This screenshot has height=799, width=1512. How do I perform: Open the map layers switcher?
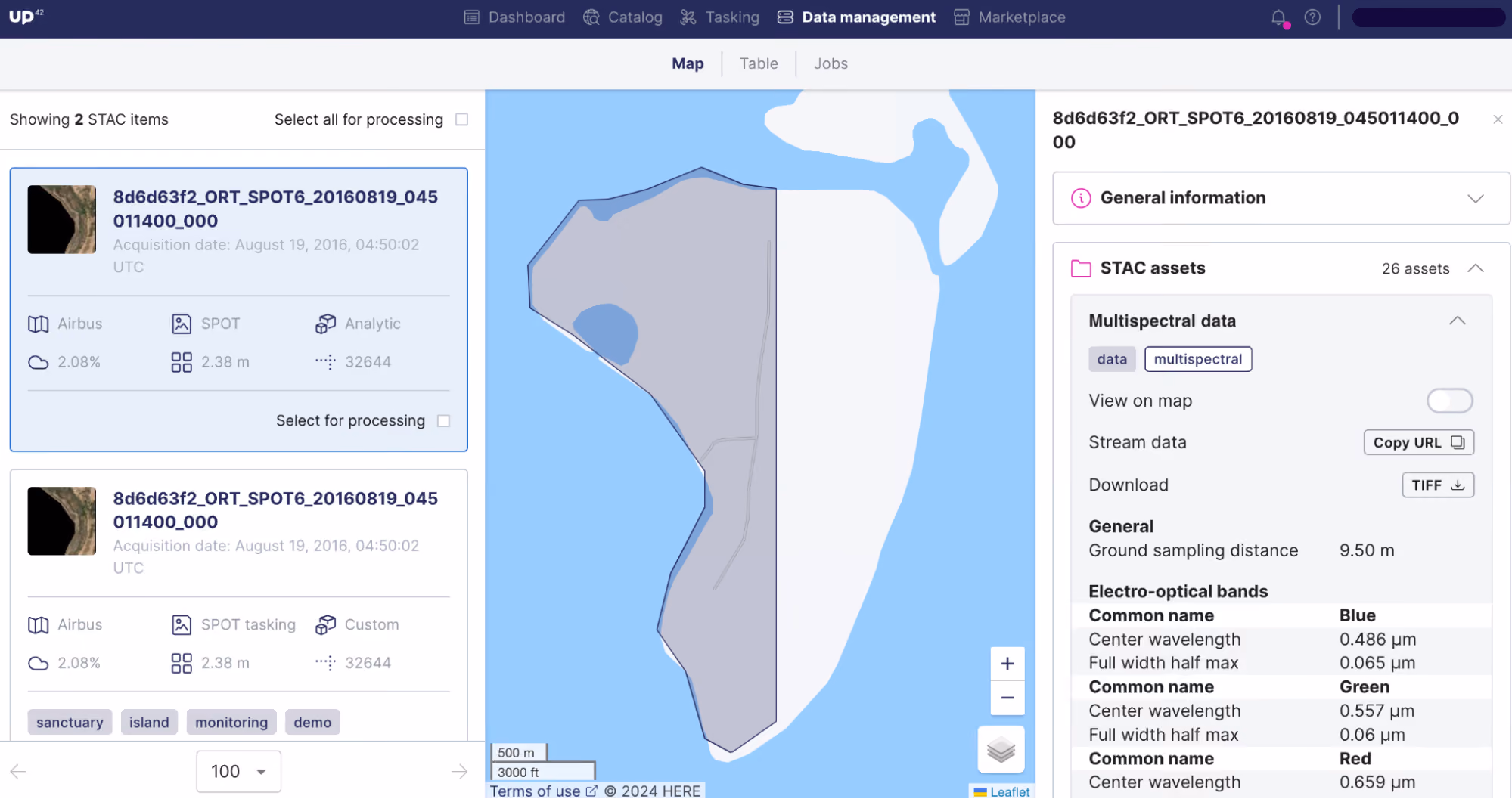pos(1001,750)
